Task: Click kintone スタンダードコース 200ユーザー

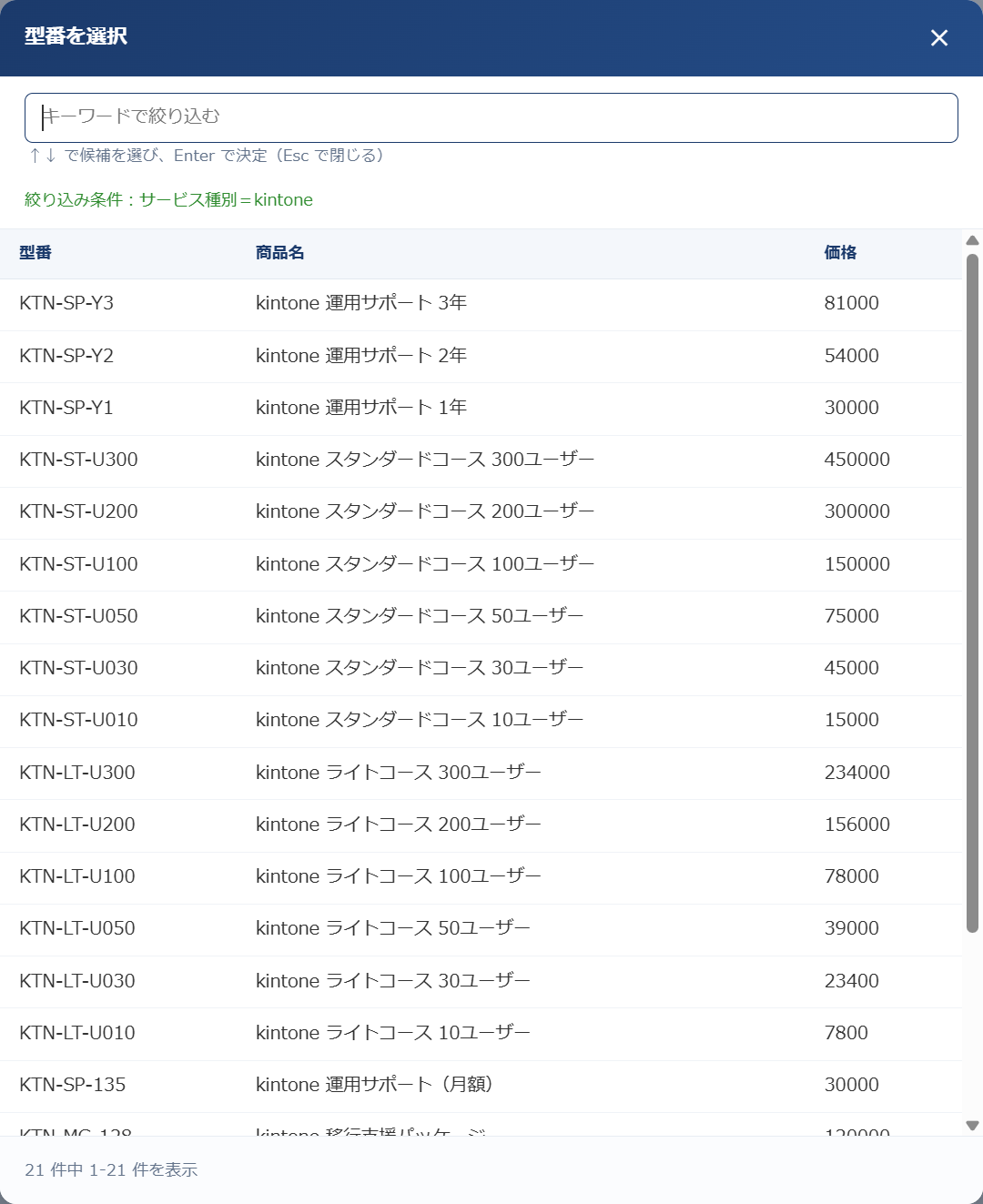Action: click(425, 511)
